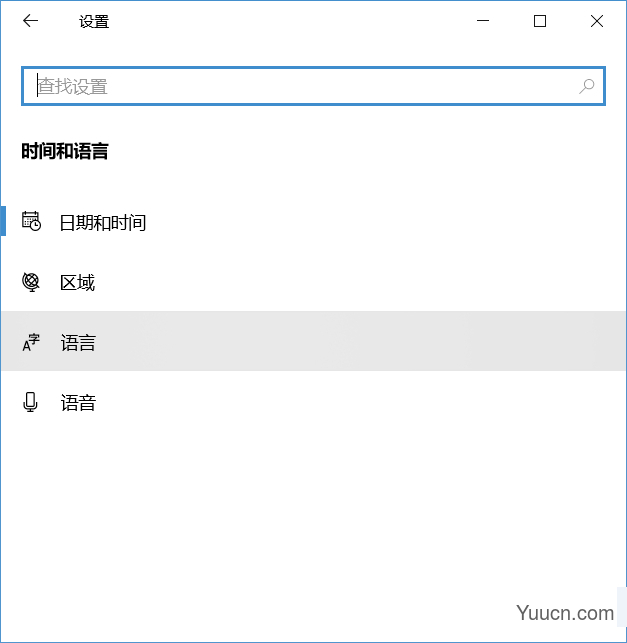The width and height of the screenshot is (627, 643).
Task: Go back using the arrow button
Action: coord(30,21)
